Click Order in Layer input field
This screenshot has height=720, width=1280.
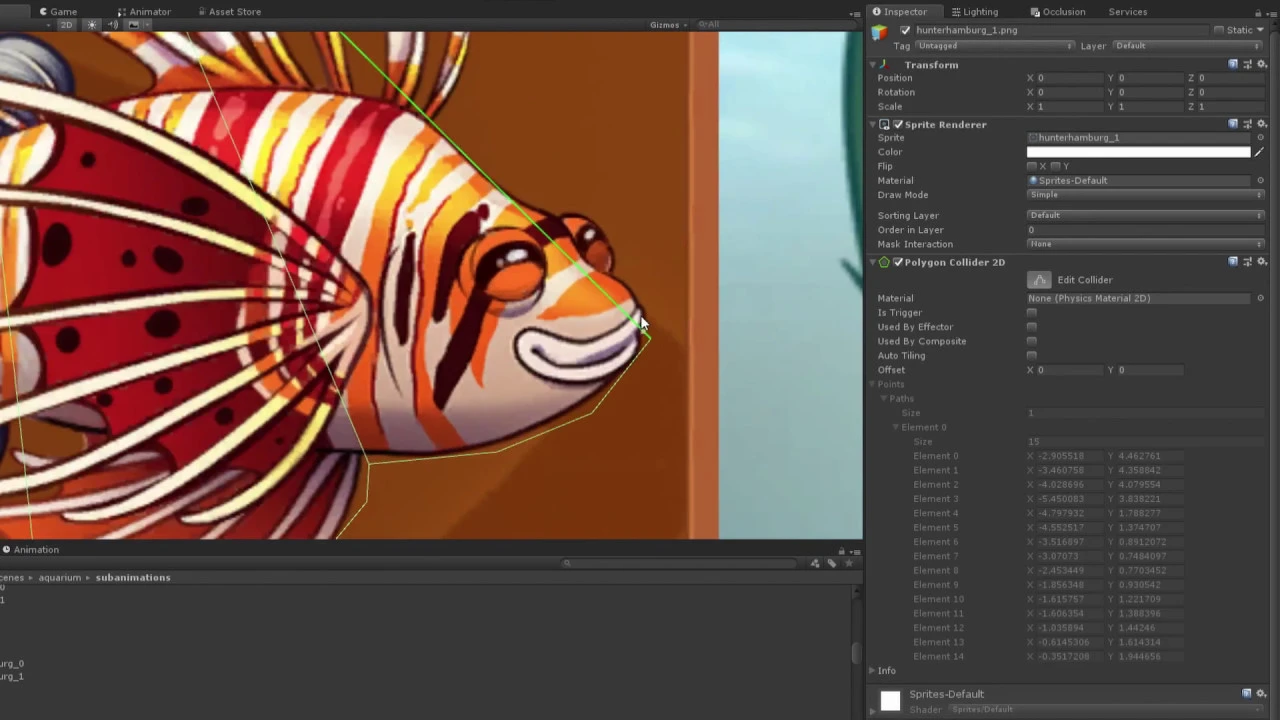(1145, 230)
